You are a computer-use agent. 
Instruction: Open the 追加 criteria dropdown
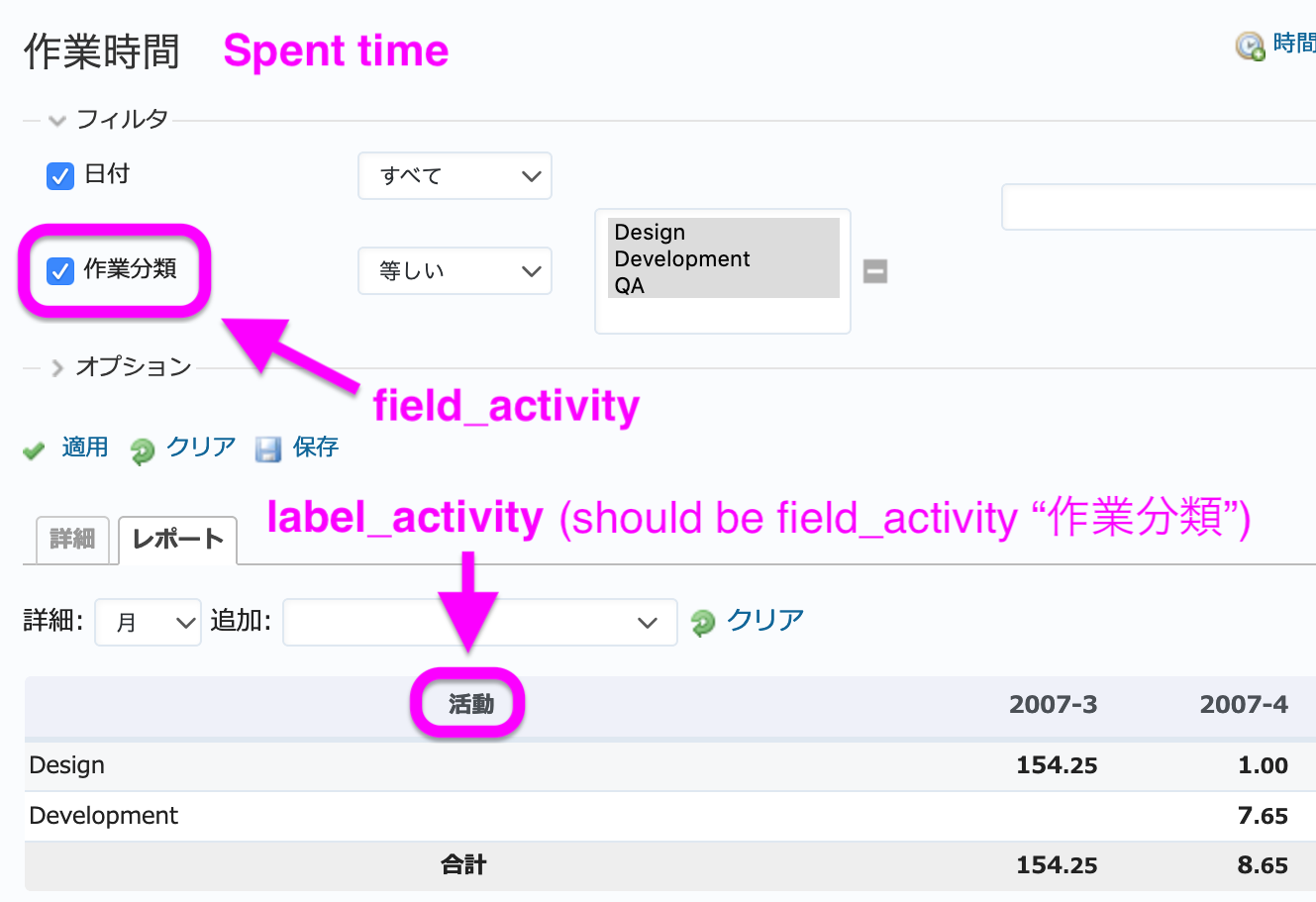480,623
